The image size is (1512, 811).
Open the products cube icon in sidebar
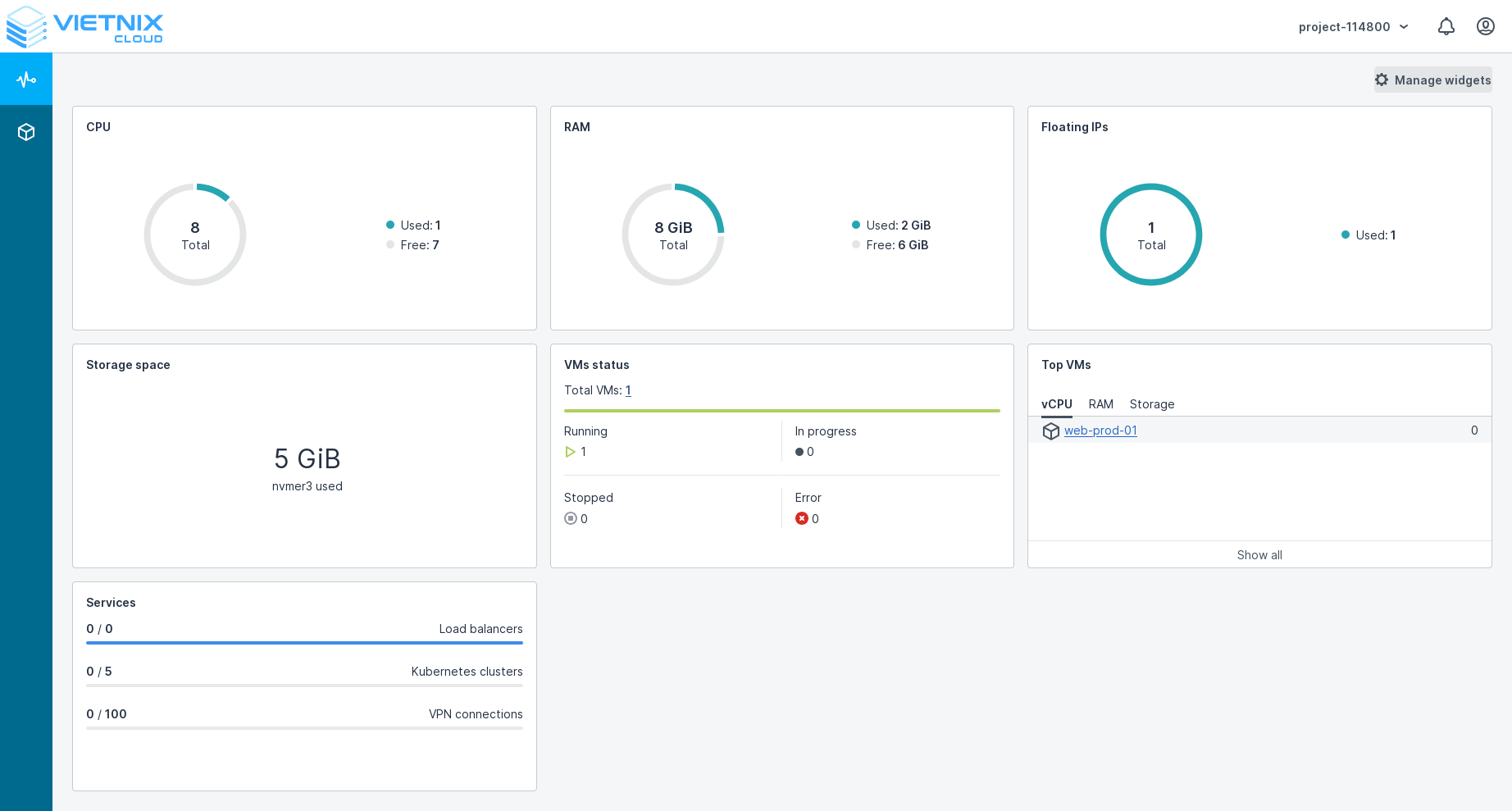point(26,131)
